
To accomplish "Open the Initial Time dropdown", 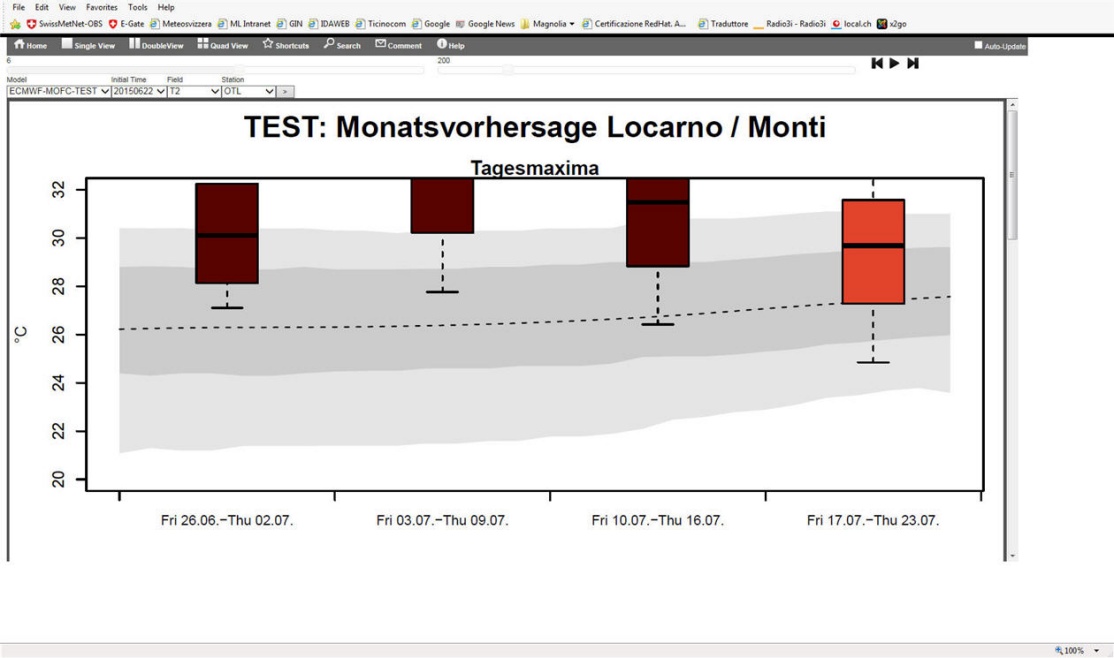I will click(x=139, y=92).
